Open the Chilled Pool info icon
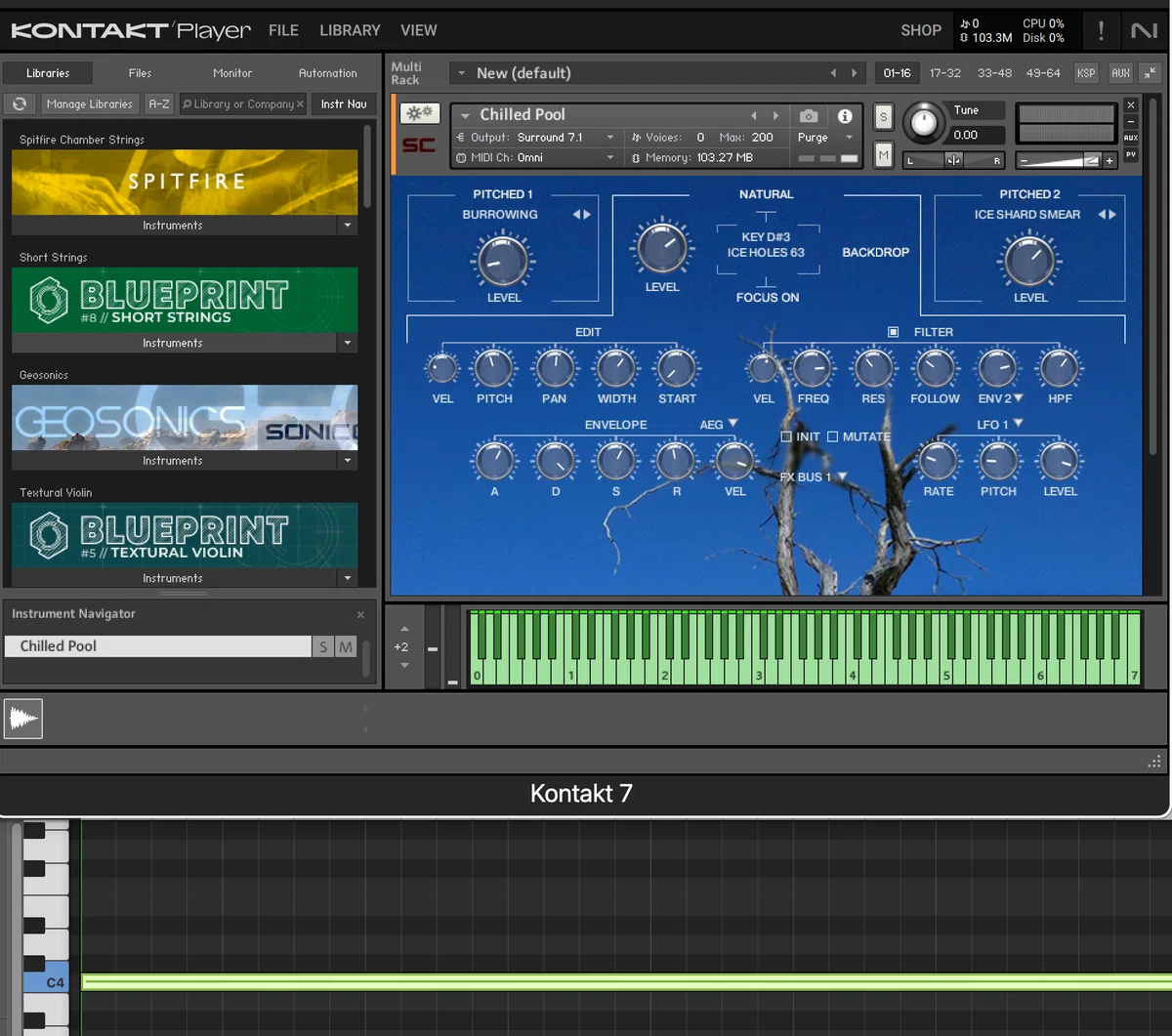Viewport: 1172px width, 1036px height. pyautogui.click(x=845, y=115)
